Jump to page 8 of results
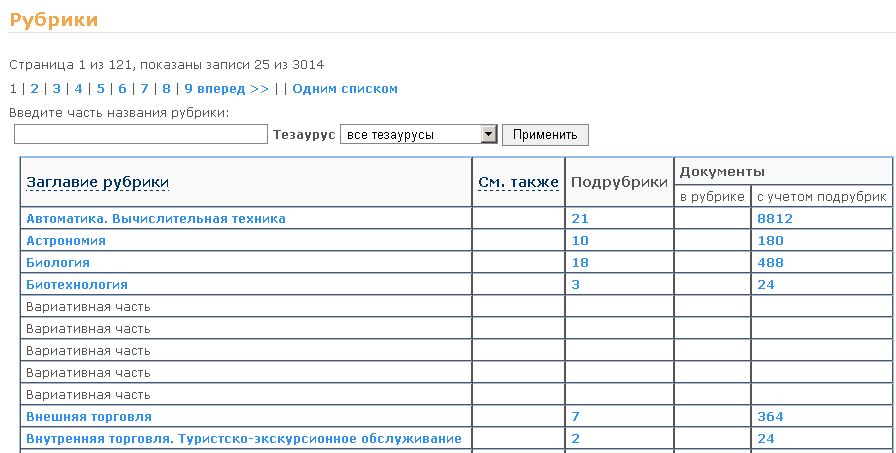The width and height of the screenshot is (896, 453). click(166, 88)
